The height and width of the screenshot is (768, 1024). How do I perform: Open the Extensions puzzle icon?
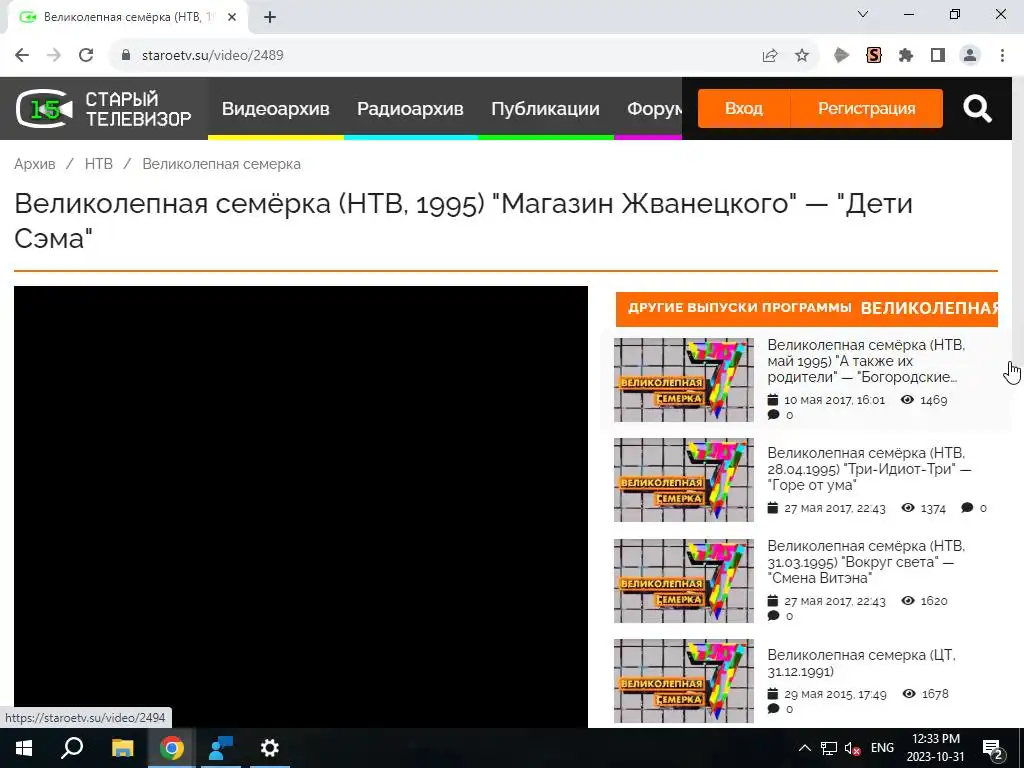906,56
